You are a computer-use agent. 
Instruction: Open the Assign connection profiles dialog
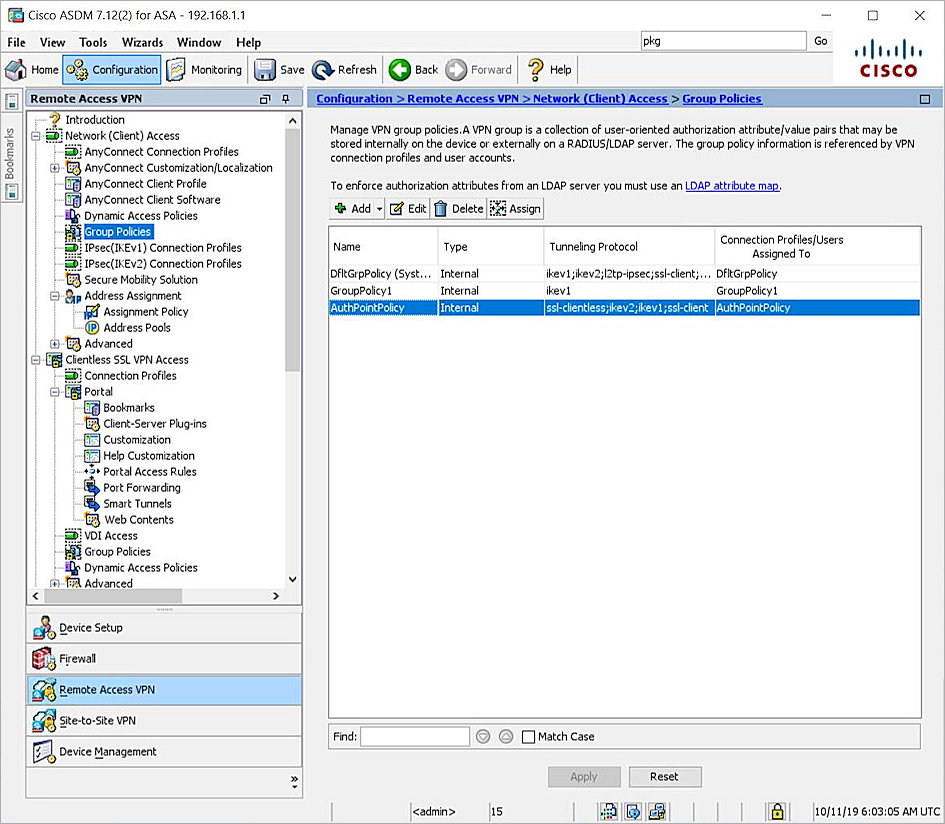514,208
